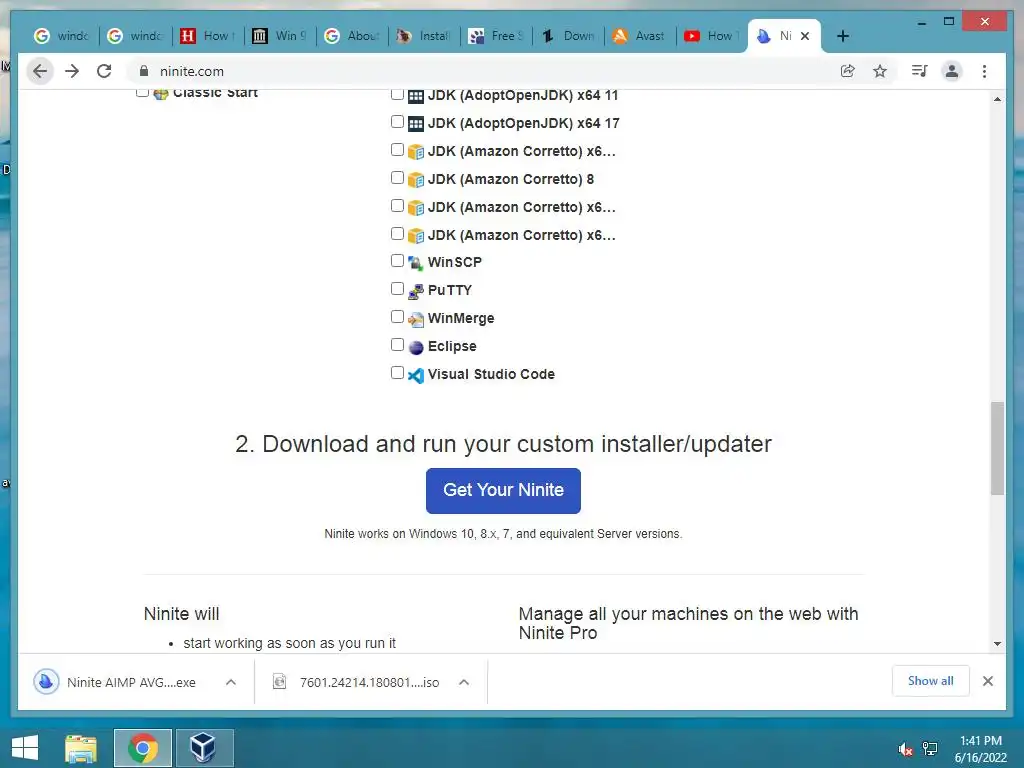
Task: Switch to the About Google tab
Action: [352, 36]
